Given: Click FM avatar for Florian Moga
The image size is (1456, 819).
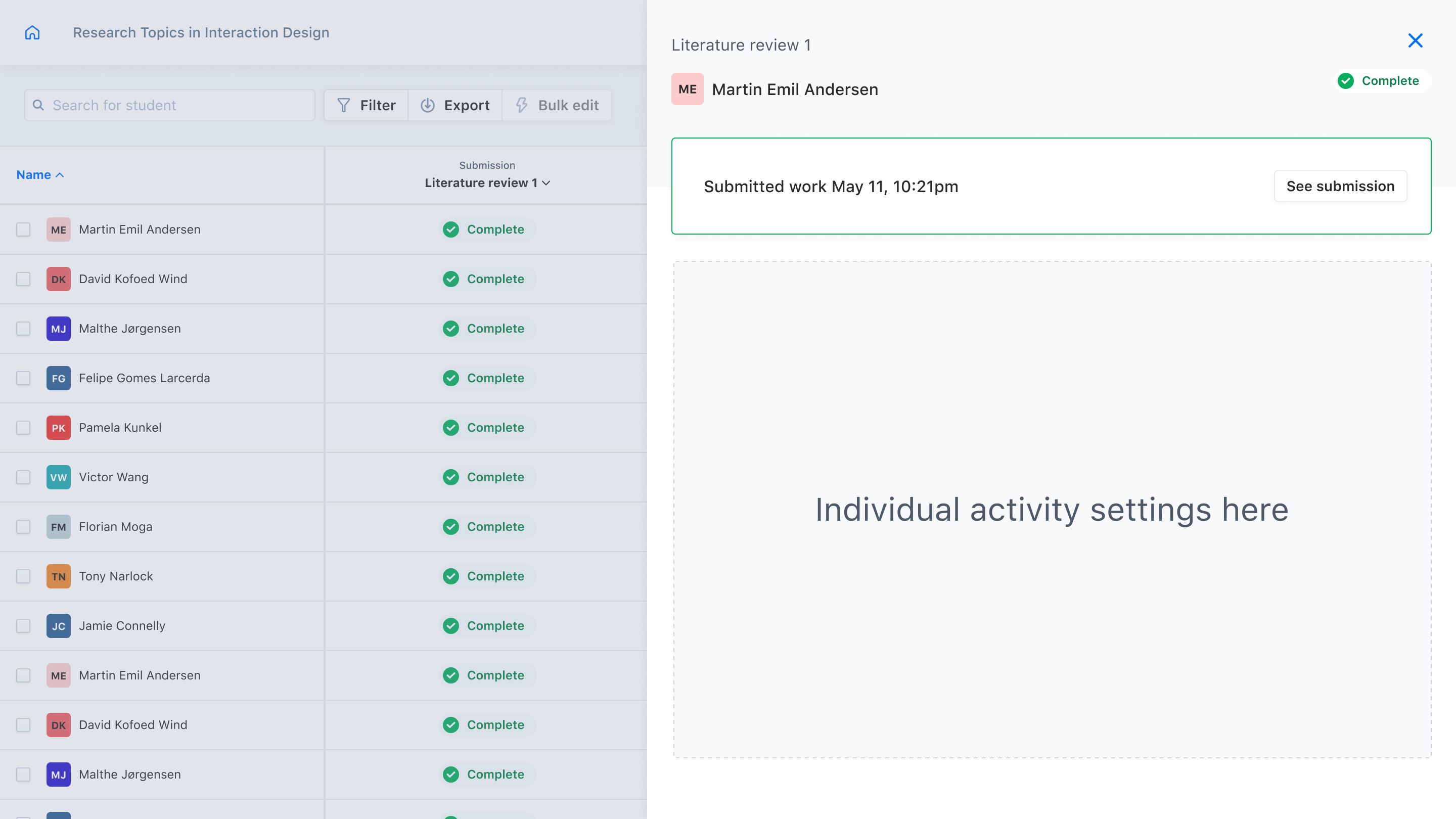Looking at the screenshot, I should 59,527.
